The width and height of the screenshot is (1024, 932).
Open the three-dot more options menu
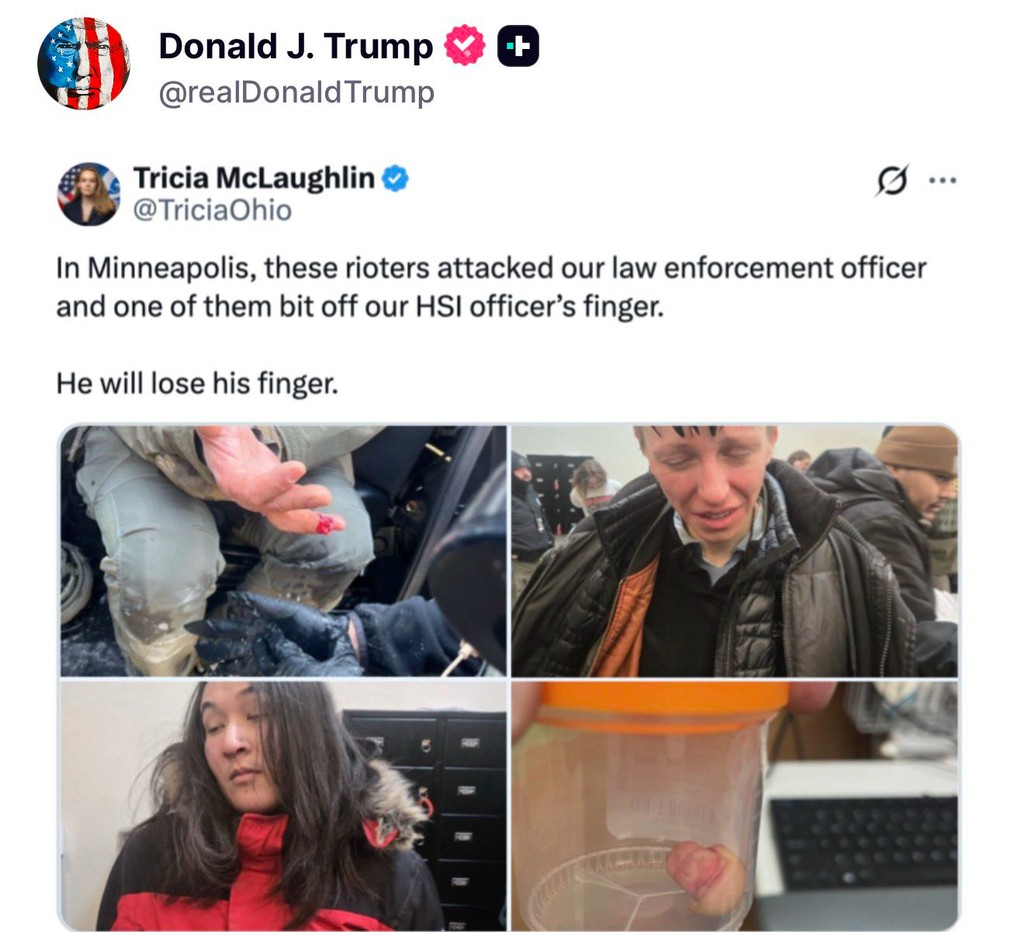(942, 180)
